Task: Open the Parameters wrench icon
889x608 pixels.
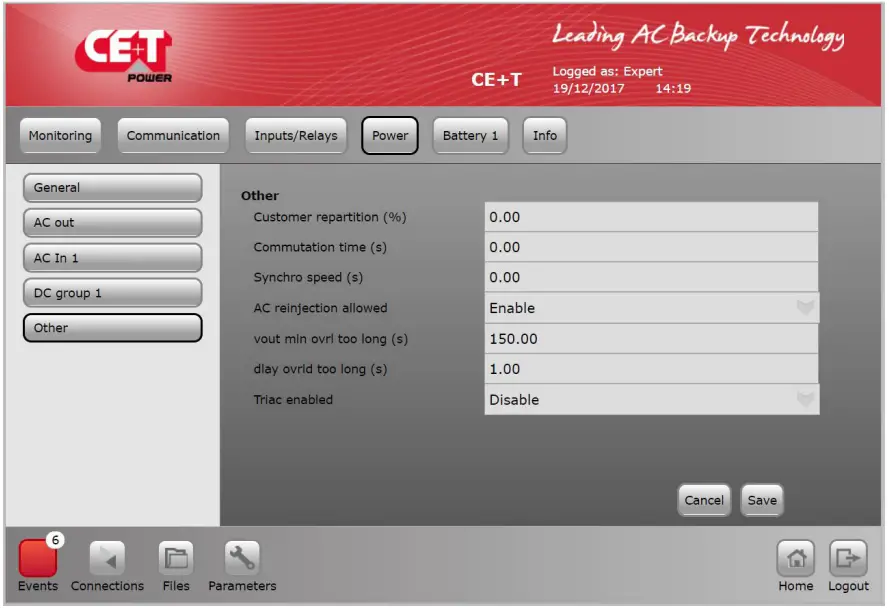Action: (242, 558)
